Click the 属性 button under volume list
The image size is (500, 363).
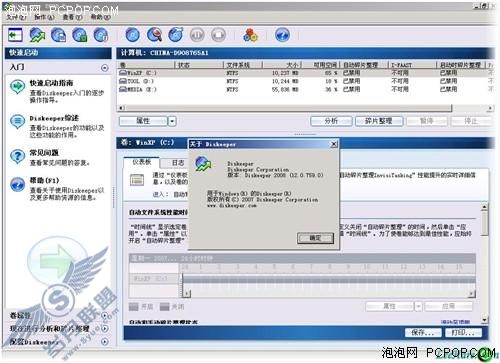pyautogui.click(x=143, y=121)
